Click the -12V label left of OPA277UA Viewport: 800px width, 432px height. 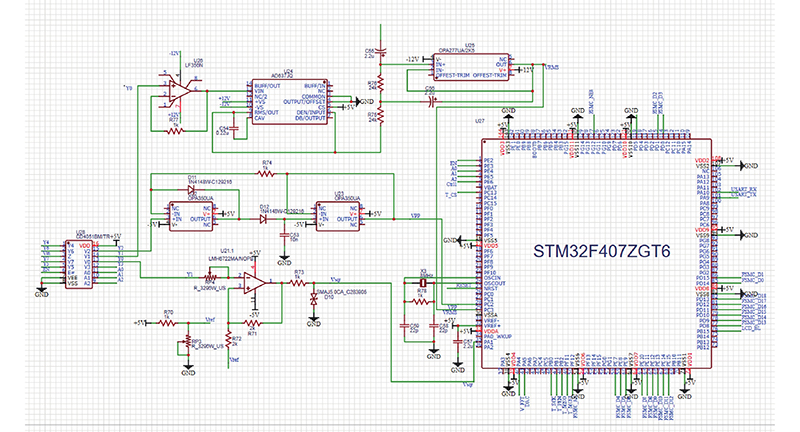pos(412,59)
